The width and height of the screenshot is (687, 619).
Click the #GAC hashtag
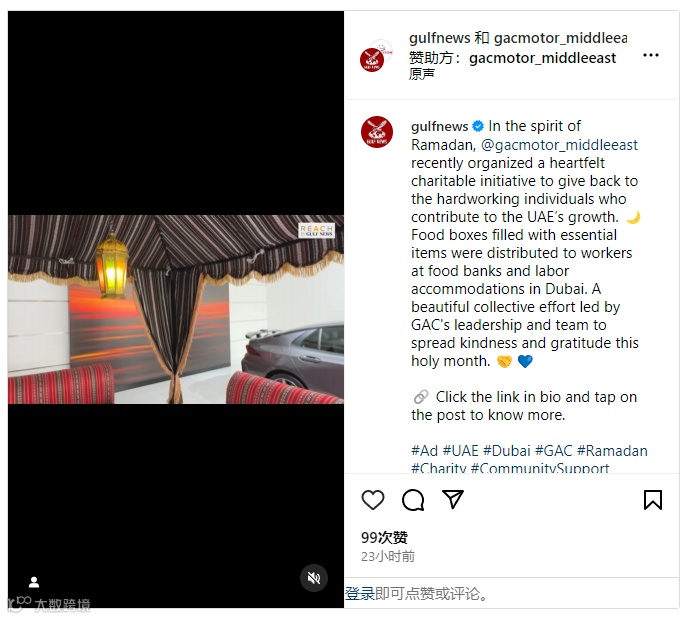coord(554,450)
